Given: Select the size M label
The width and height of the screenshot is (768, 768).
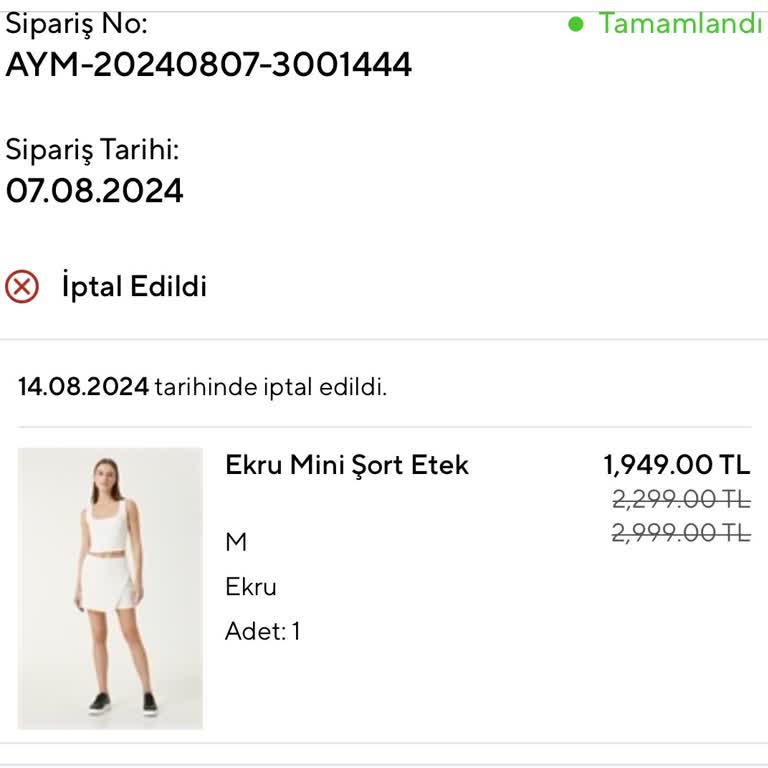Looking at the screenshot, I should point(236,542).
